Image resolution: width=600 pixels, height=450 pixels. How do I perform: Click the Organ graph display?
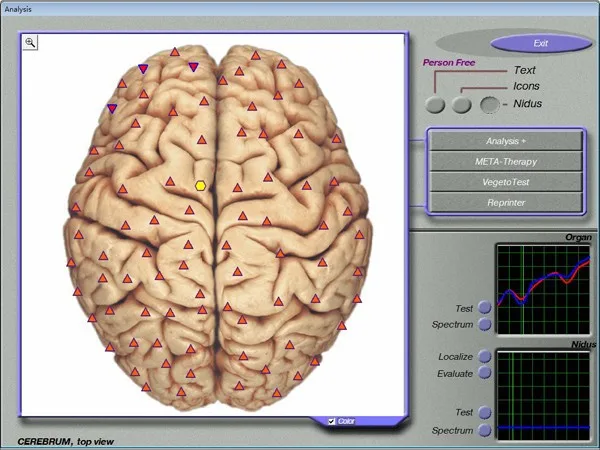(543, 290)
